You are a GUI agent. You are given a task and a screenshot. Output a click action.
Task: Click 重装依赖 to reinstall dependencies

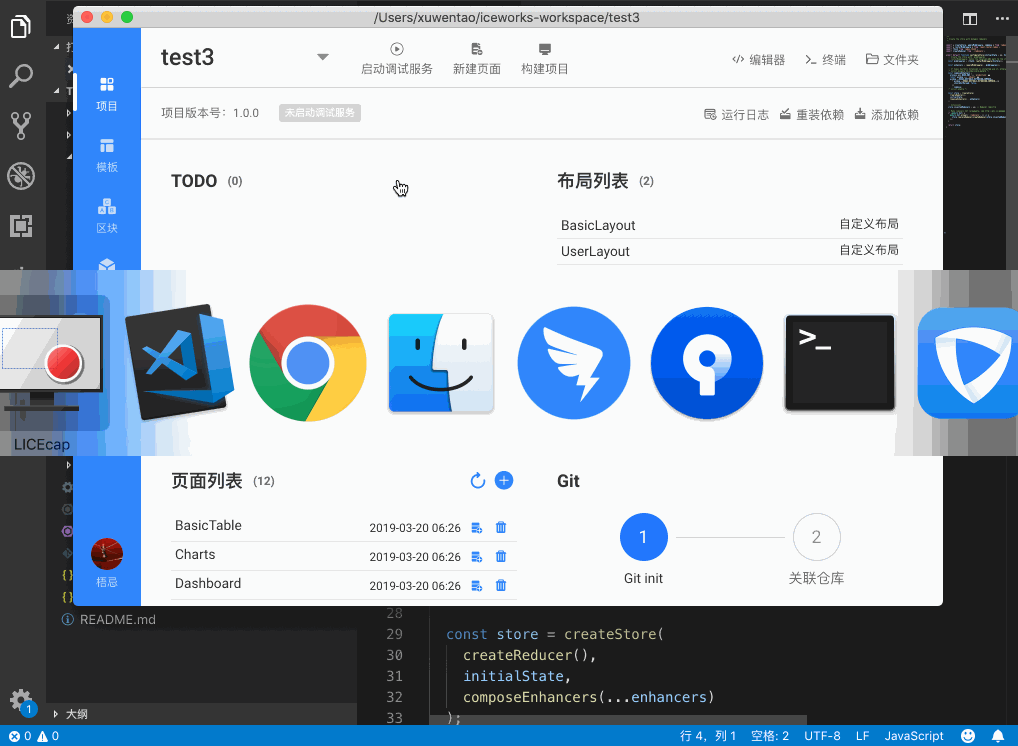tap(812, 115)
